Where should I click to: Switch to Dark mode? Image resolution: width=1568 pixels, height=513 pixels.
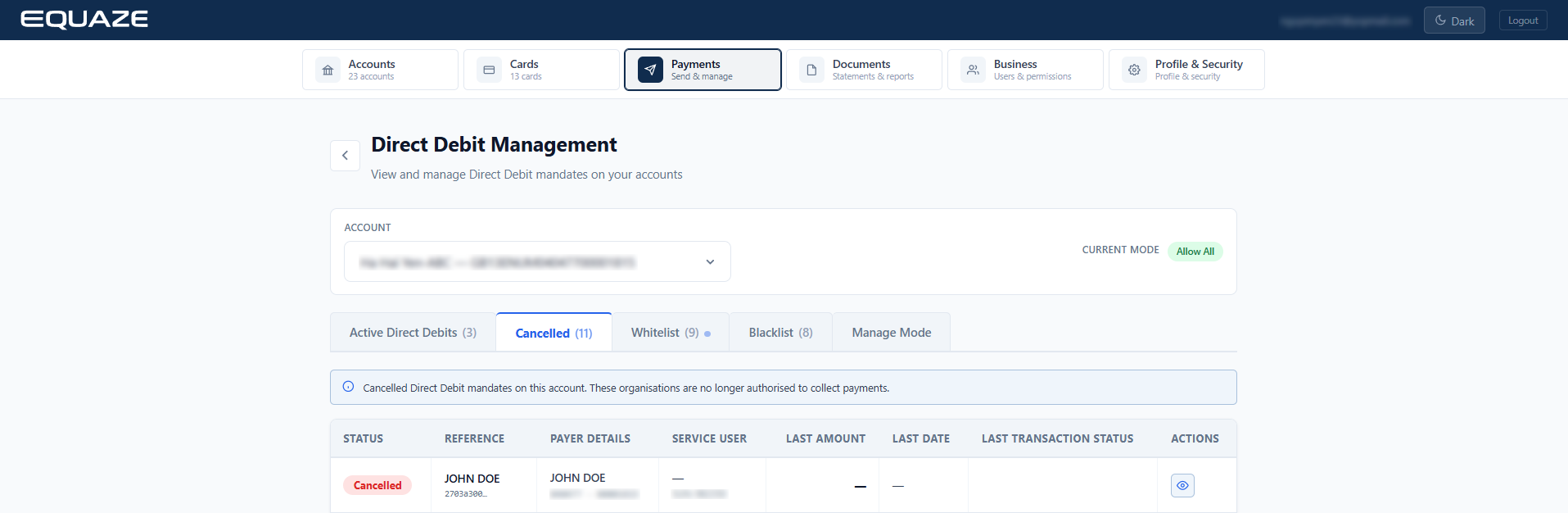coord(1454,20)
